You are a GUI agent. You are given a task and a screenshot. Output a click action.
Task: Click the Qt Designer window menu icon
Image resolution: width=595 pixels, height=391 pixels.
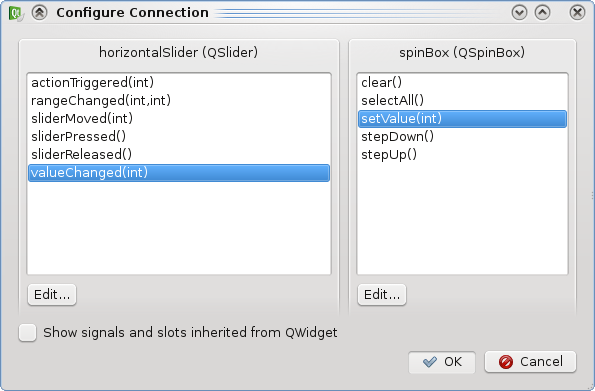(x=16, y=13)
